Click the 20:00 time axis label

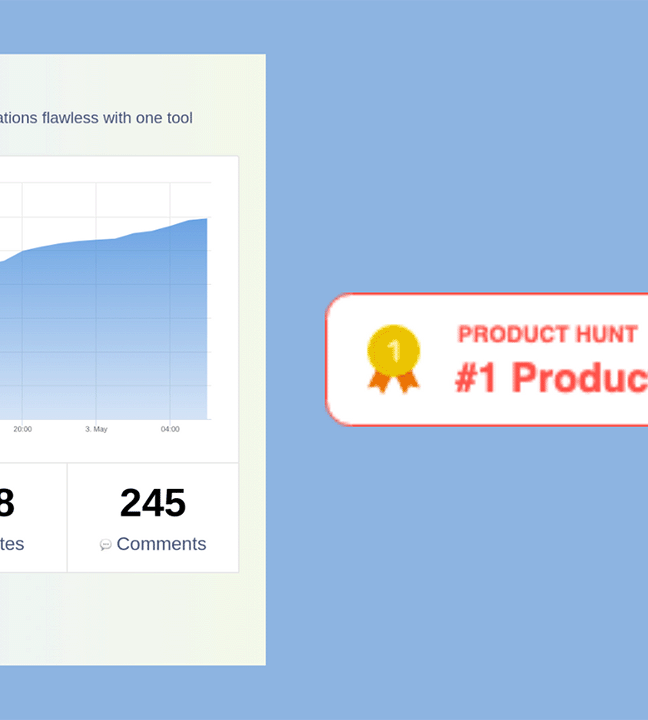[23, 429]
